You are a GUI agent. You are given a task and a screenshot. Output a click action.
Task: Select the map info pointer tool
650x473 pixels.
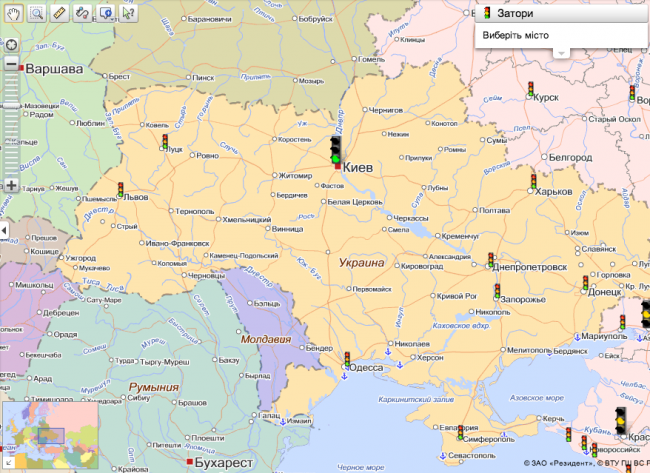(x=127, y=12)
